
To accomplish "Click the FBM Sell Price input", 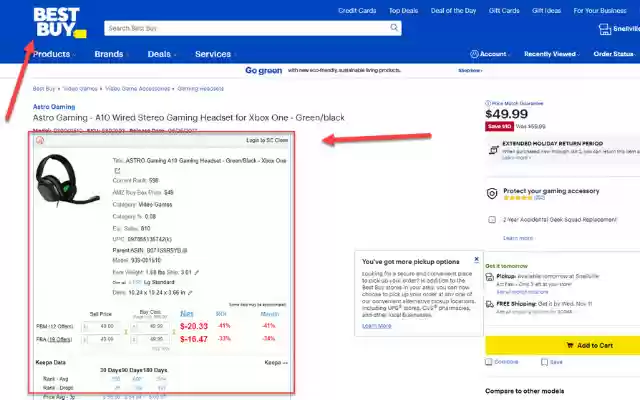I will (101, 327).
